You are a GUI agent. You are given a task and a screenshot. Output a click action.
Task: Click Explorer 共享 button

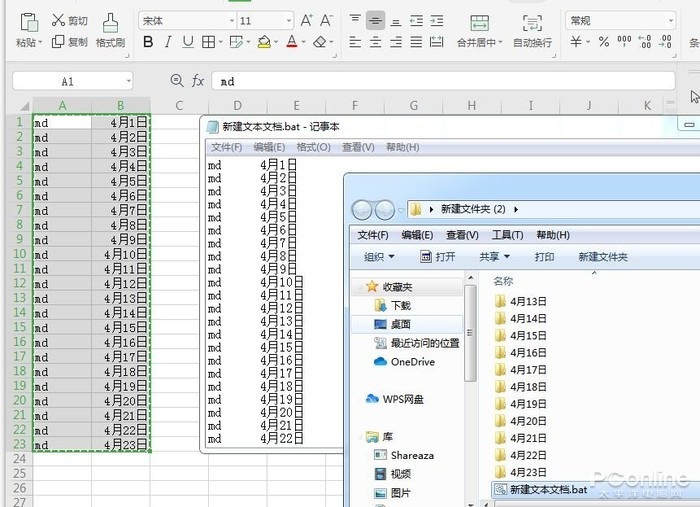pos(494,257)
